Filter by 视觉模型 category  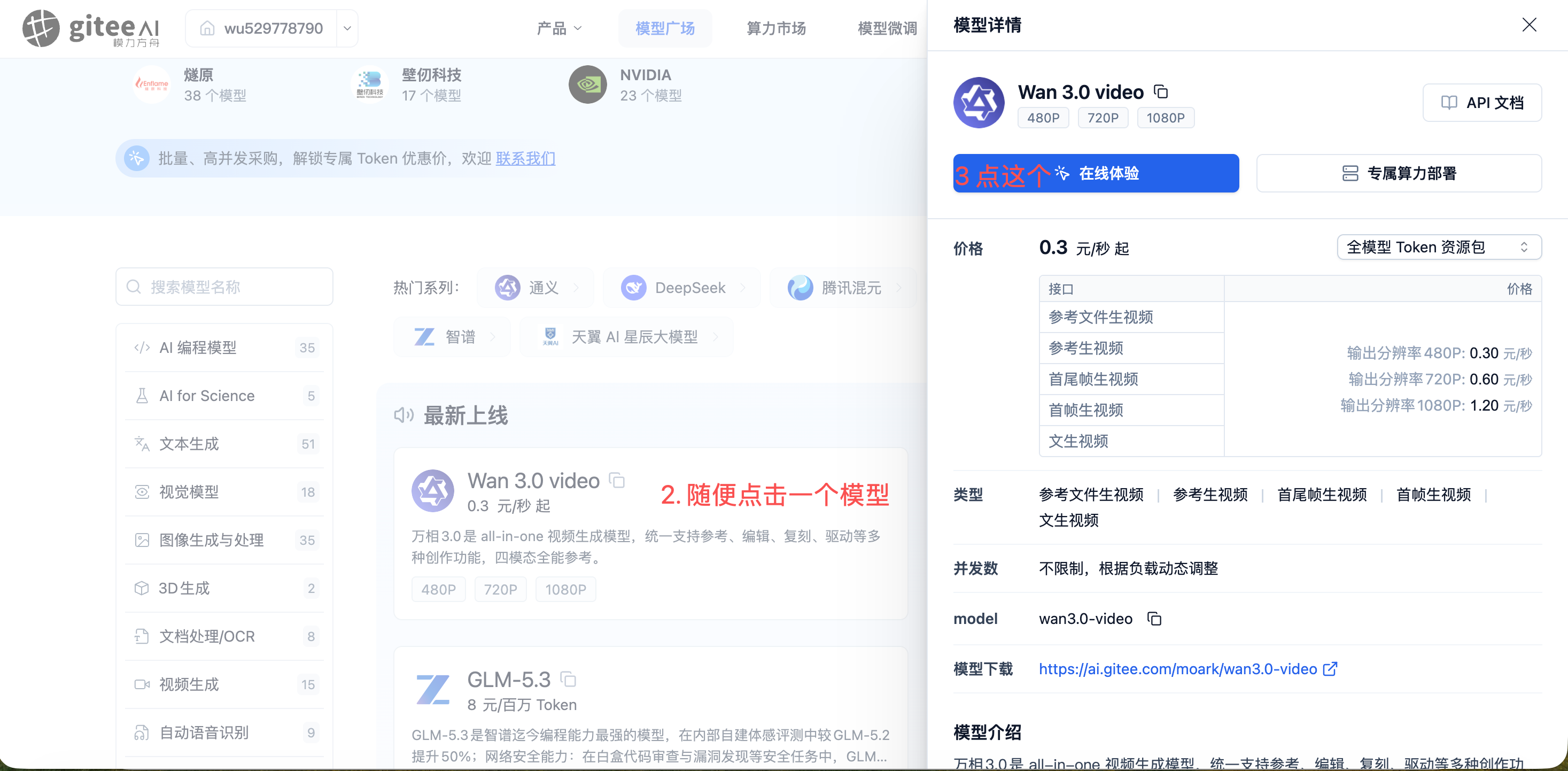(224, 492)
